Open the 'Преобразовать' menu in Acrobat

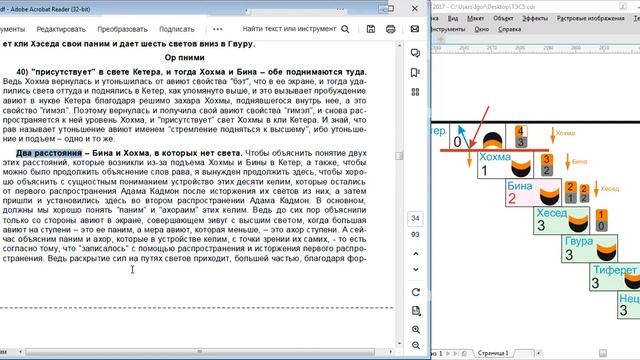[x=122, y=29]
